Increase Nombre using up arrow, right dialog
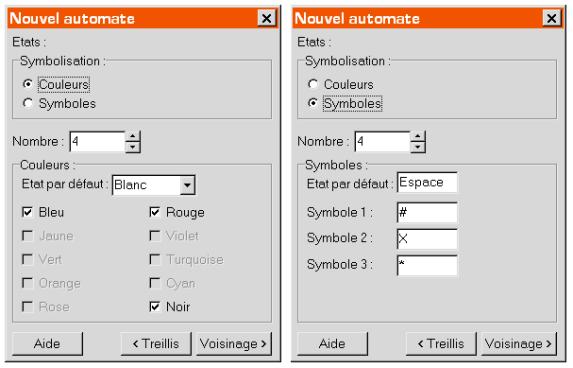 (x=418, y=136)
